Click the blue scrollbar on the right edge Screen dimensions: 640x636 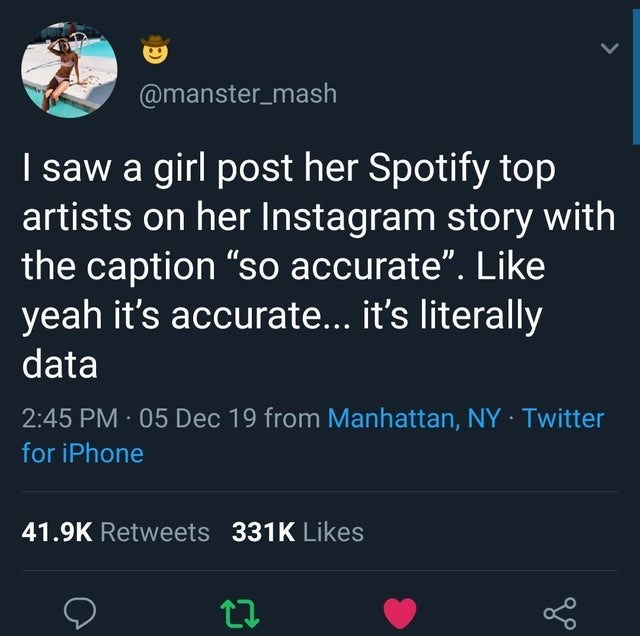coord(636,75)
